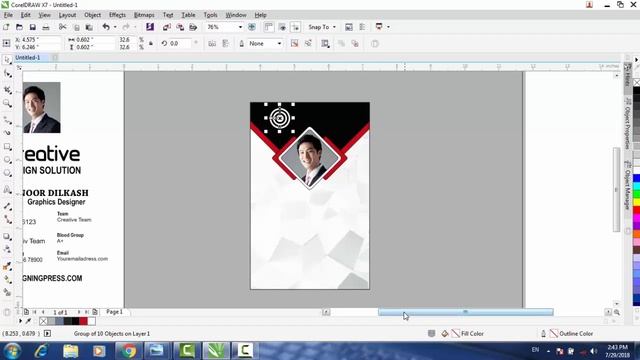640x360 pixels.
Task: Select the Shape tool in the toolbox
Action: coord(7,74)
